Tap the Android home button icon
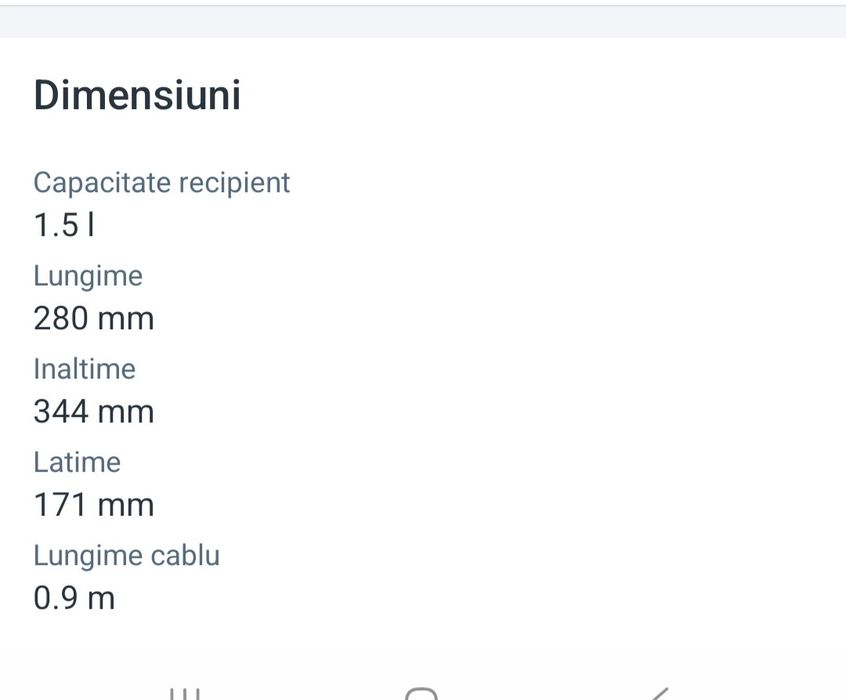Image resolution: width=846 pixels, height=700 pixels. 421,694
